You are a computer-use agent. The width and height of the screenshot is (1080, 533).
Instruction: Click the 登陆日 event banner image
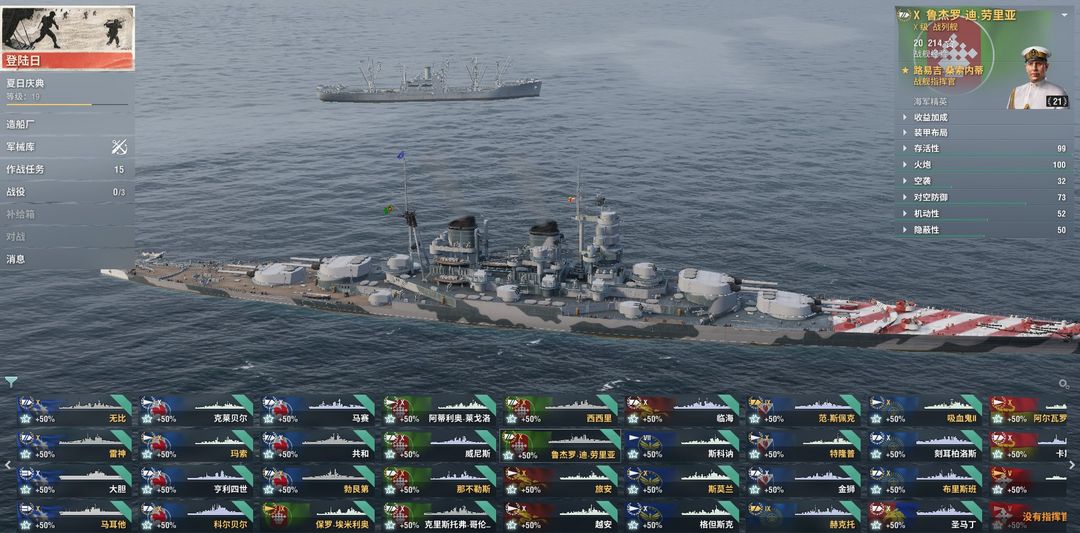[68, 38]
